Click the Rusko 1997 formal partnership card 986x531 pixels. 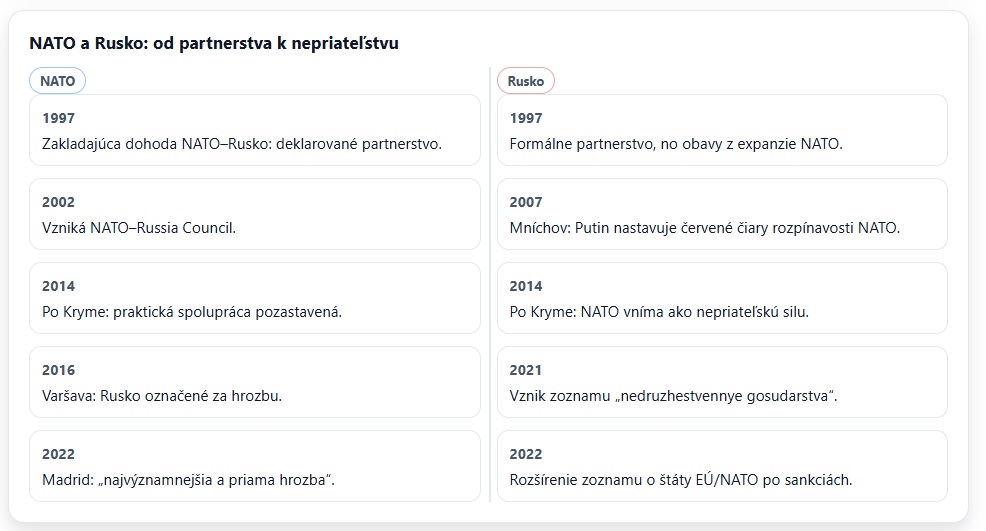pos(722,130)
